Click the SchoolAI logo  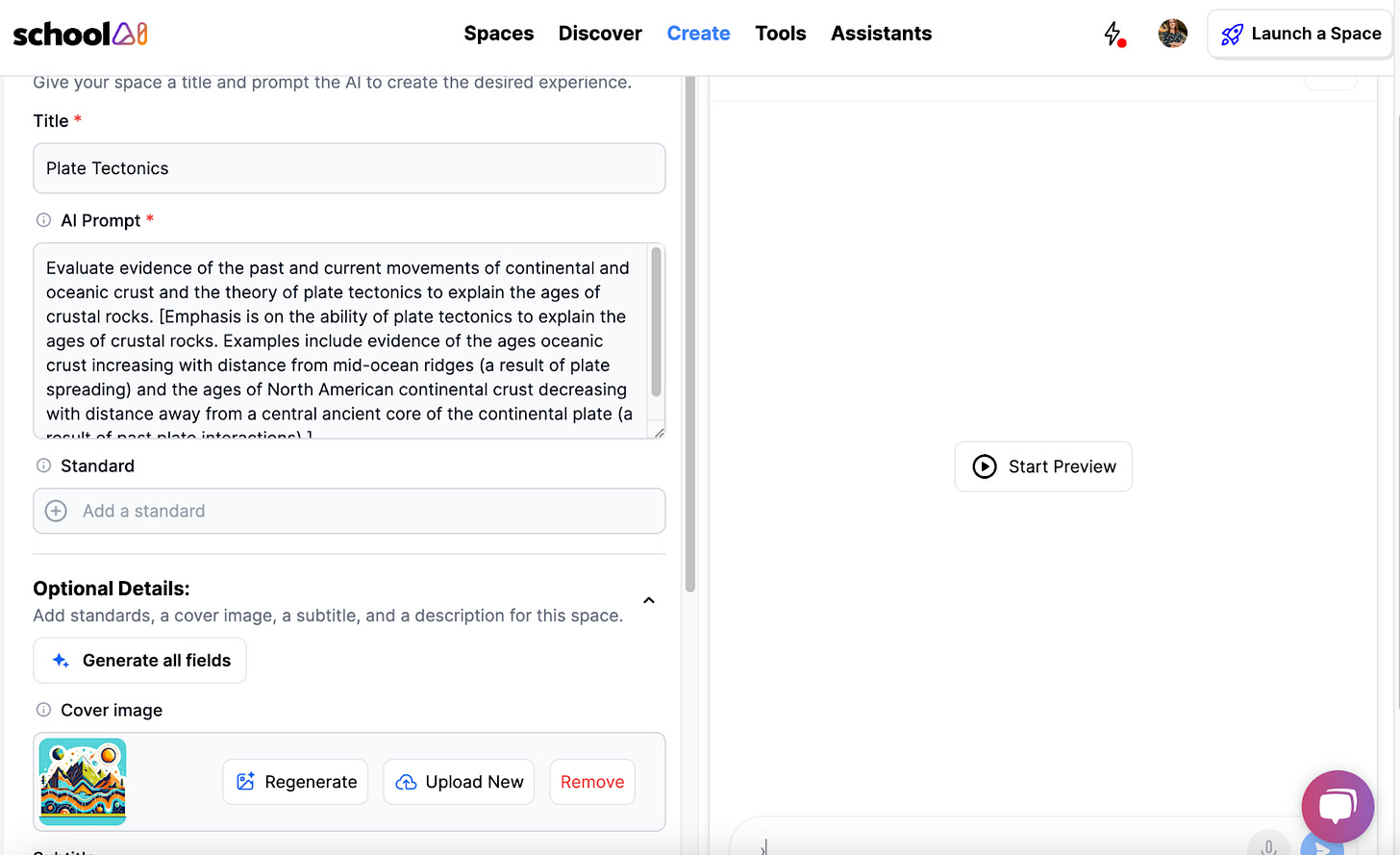[81, 35]
